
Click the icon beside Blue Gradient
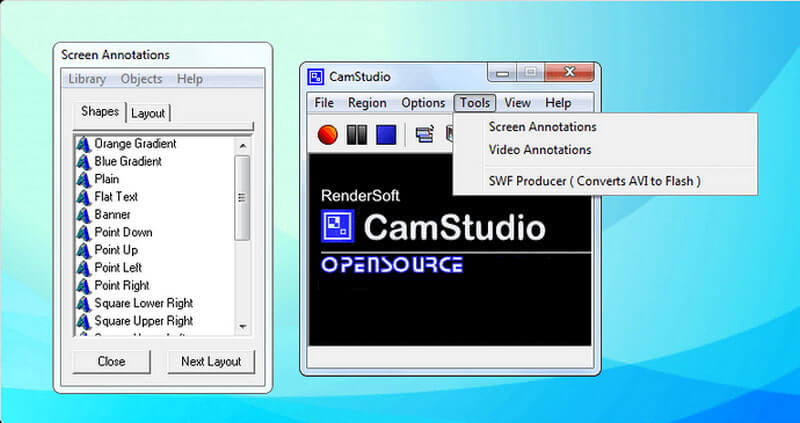83,162
